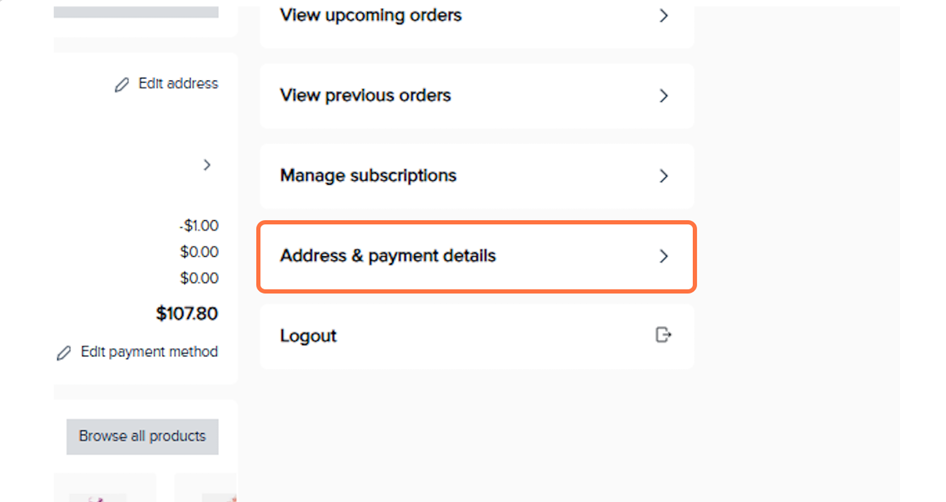
Task: Click the pencil icon beside Edit address
Action: [x=122, y=85]
